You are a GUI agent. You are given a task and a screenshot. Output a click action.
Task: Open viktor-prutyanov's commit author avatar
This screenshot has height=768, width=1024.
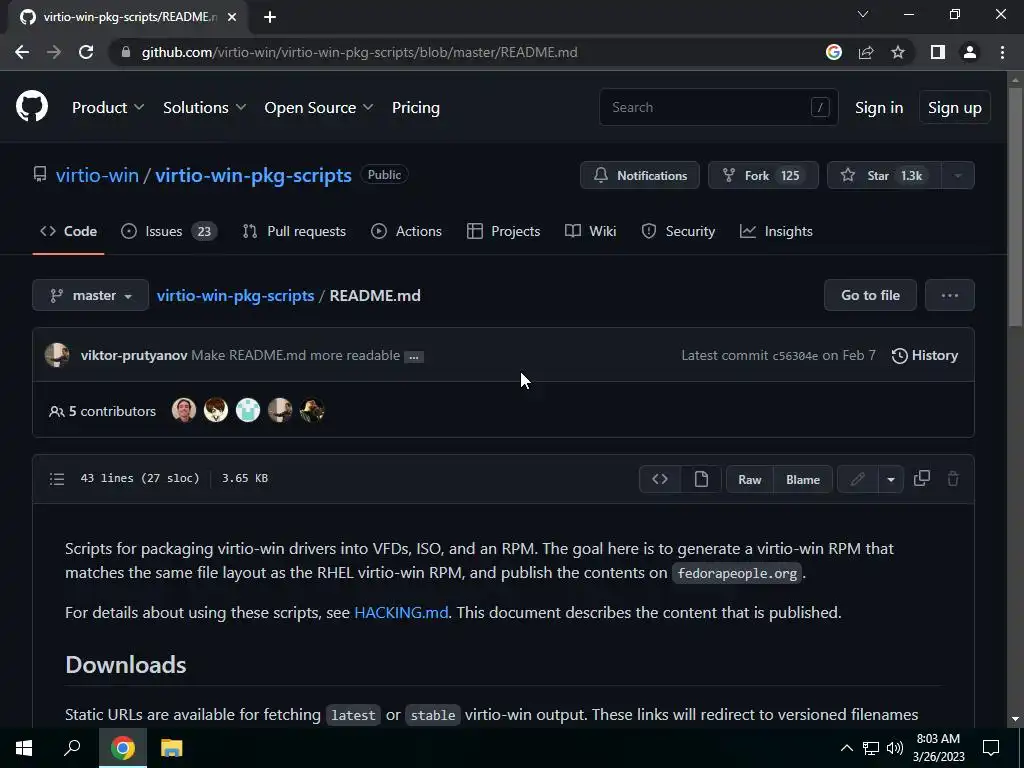pyautogui.click(x=57, y=355)
